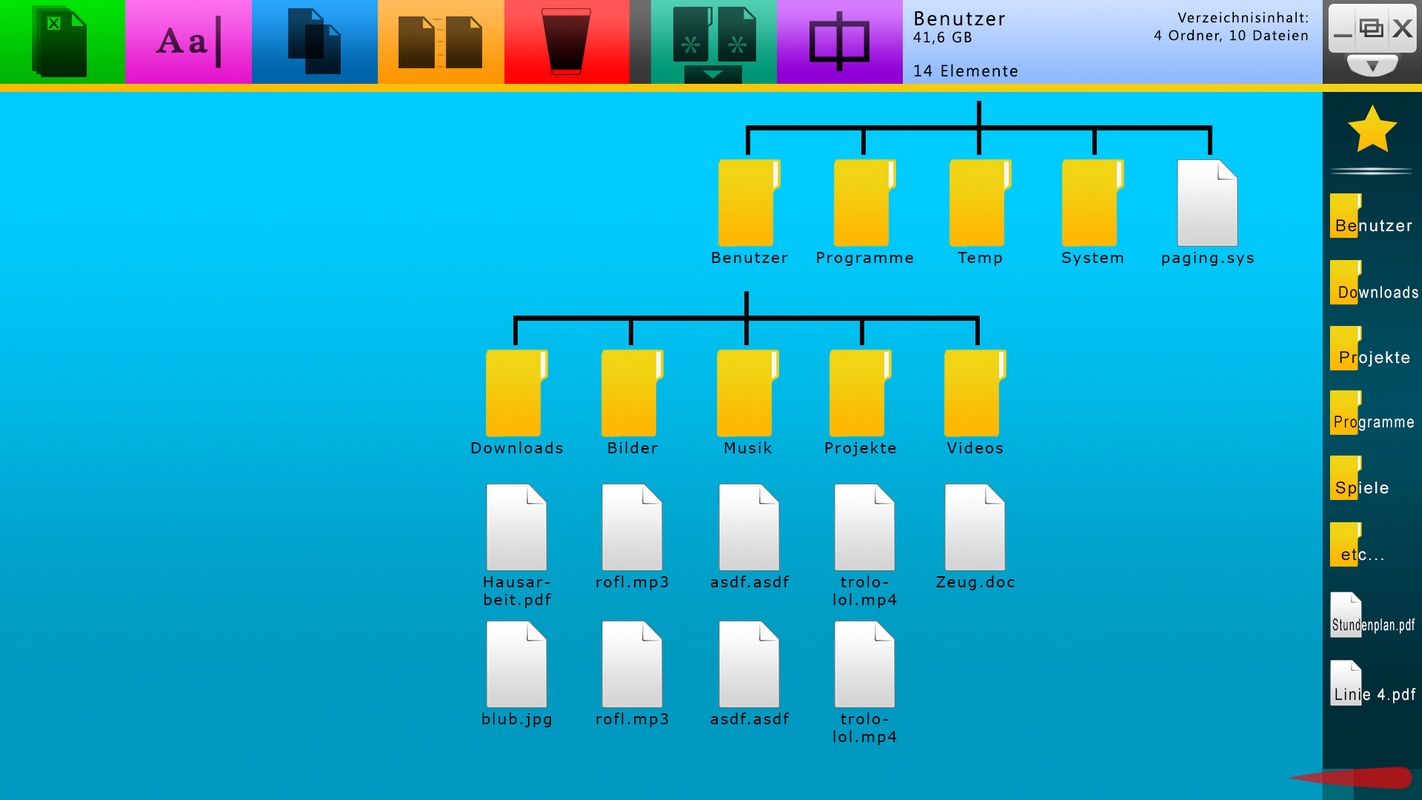1422x800 pixels.
Task: Click the orange two-documents toolbar icon
Action: 440,42
